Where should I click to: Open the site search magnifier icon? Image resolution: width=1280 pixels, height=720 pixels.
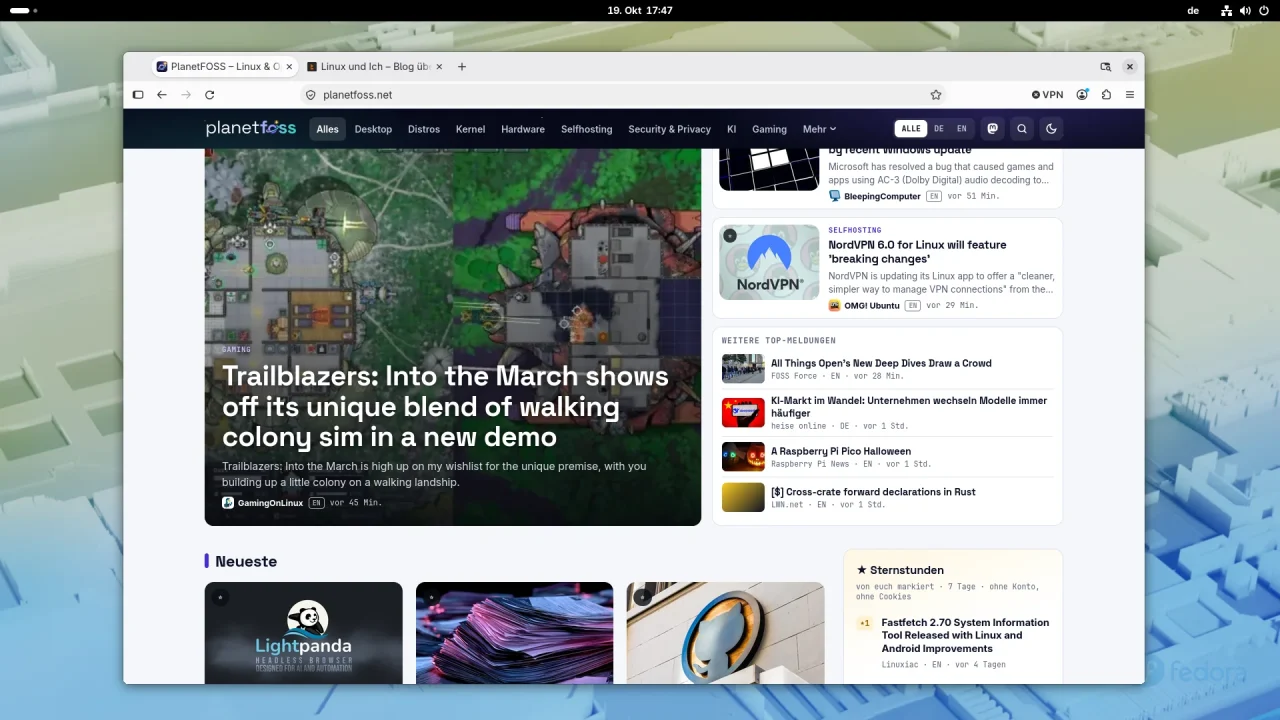(1022, 129)
